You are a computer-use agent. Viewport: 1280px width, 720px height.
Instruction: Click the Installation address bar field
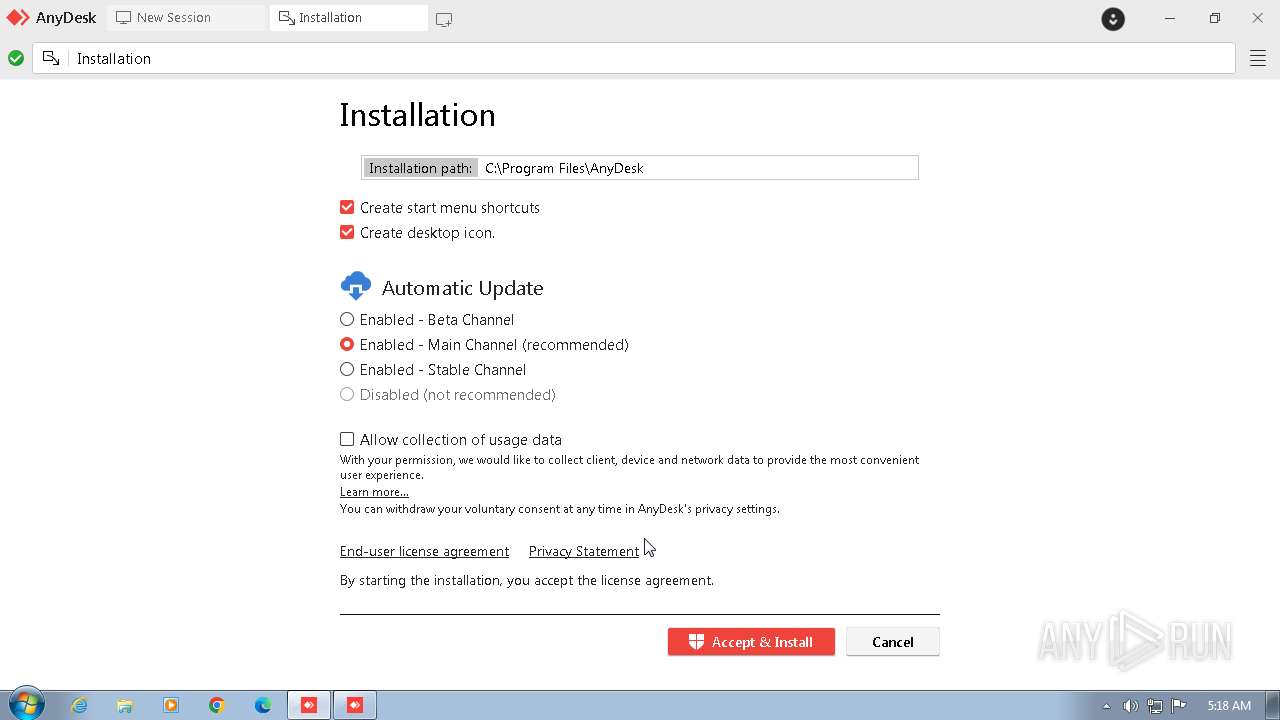(634, 59)
